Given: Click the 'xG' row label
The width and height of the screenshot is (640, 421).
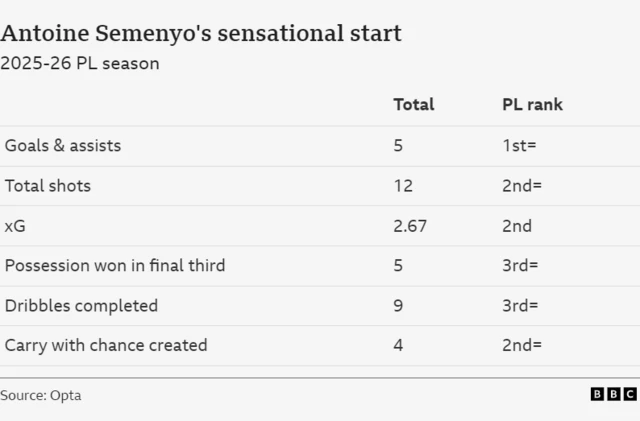Looking at the screenshot, I should click(15, 226).
